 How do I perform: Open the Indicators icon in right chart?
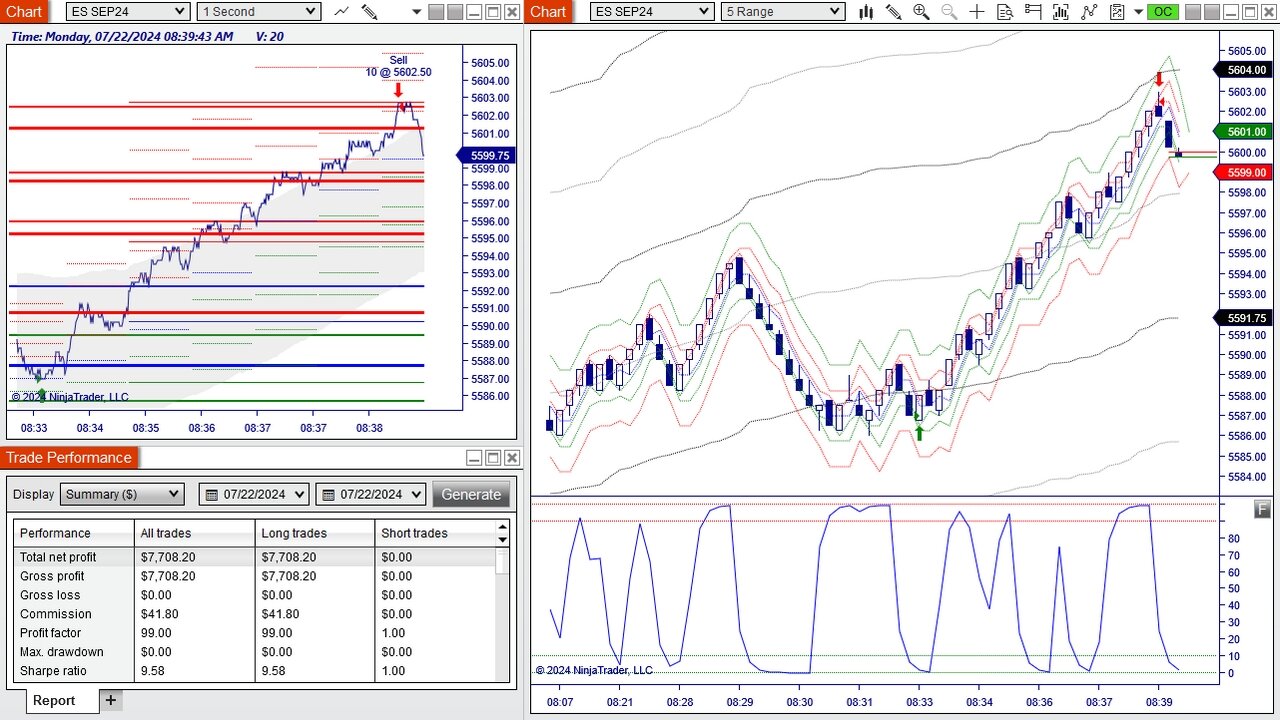(x=1061, y=12)
